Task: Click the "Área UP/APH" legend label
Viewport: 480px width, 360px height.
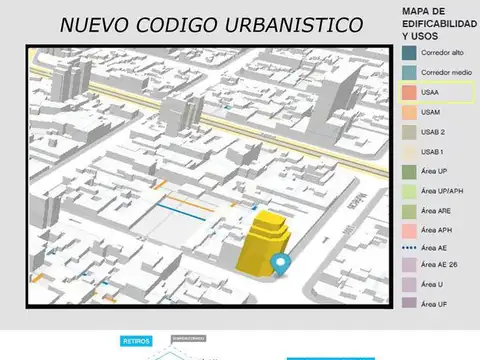Action: pos(442,191)
